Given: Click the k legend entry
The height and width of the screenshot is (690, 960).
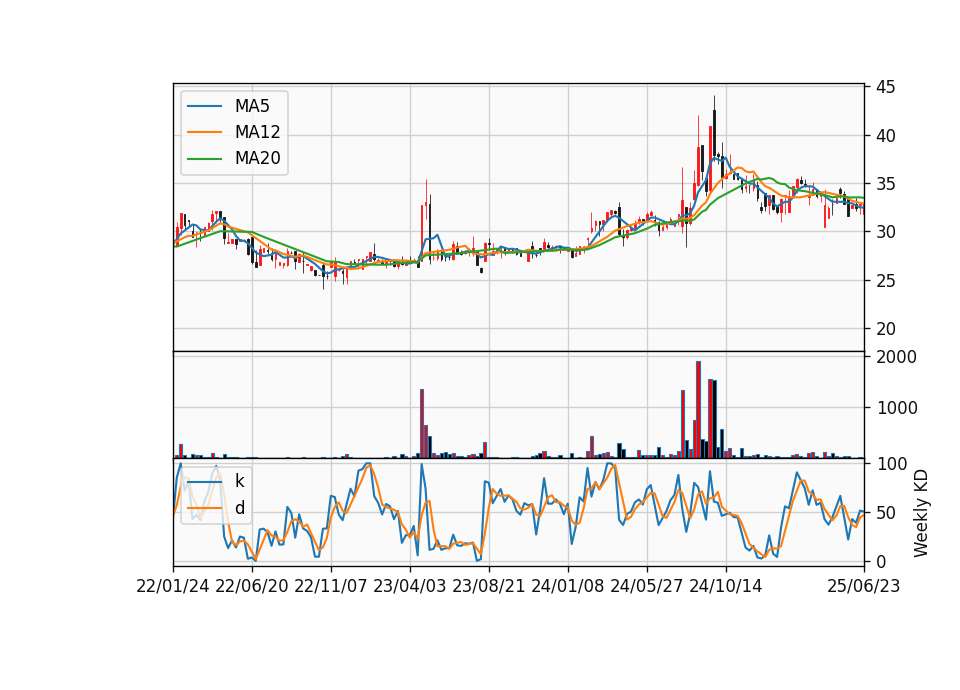Looking at the screenshot, I should [x=239, y=481].
